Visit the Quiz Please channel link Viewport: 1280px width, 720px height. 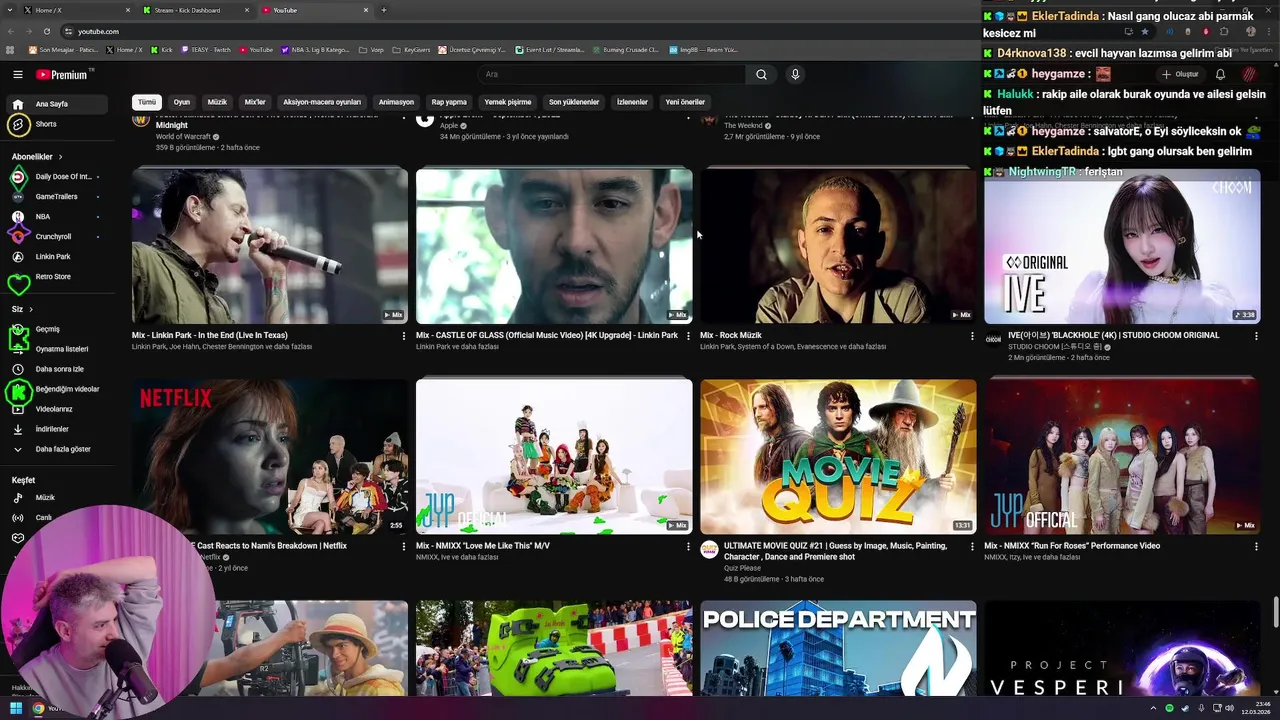[742, 568]
